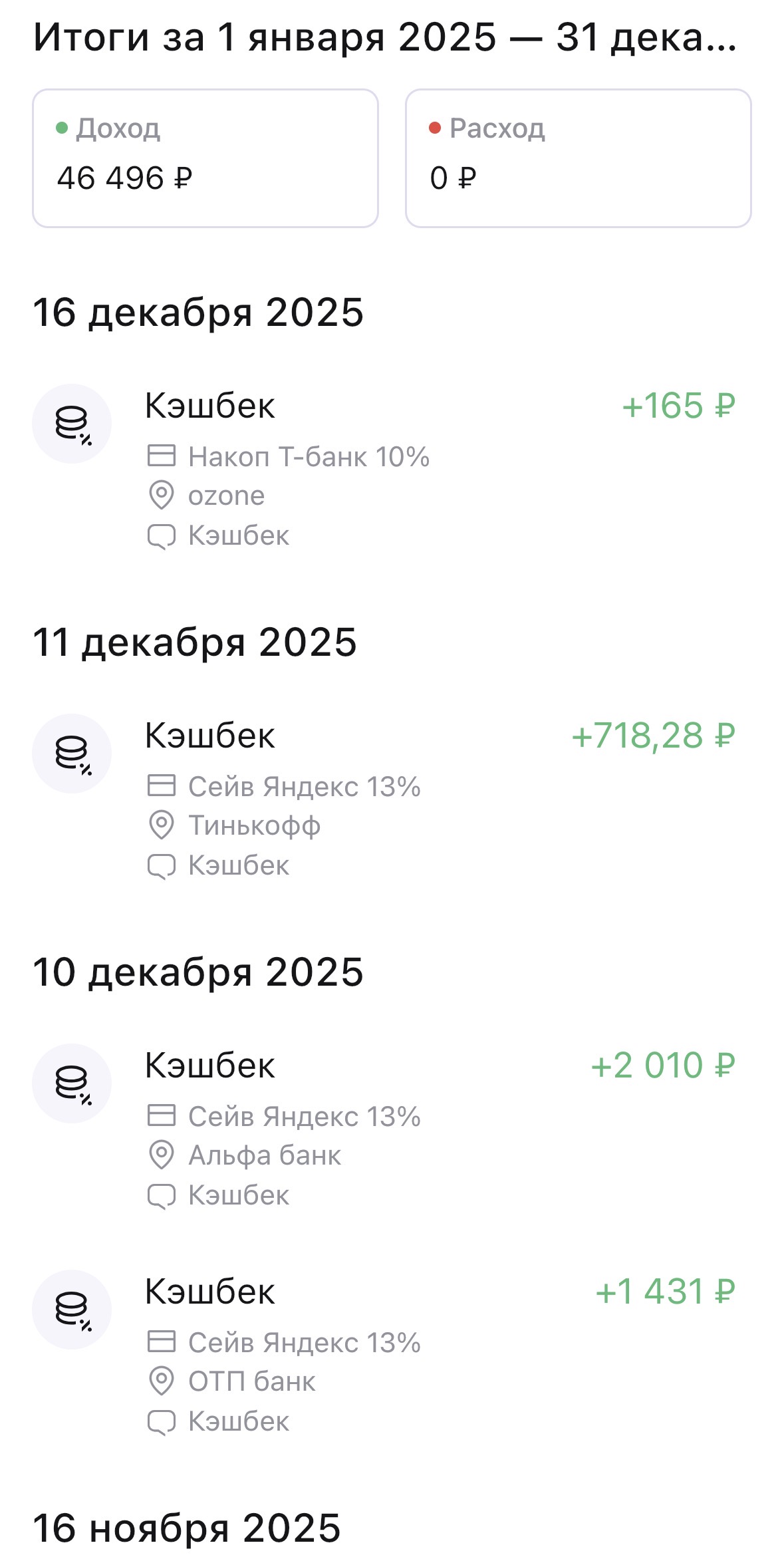Click card icon beside Накоп Т-банк 10%

[161, 456]
